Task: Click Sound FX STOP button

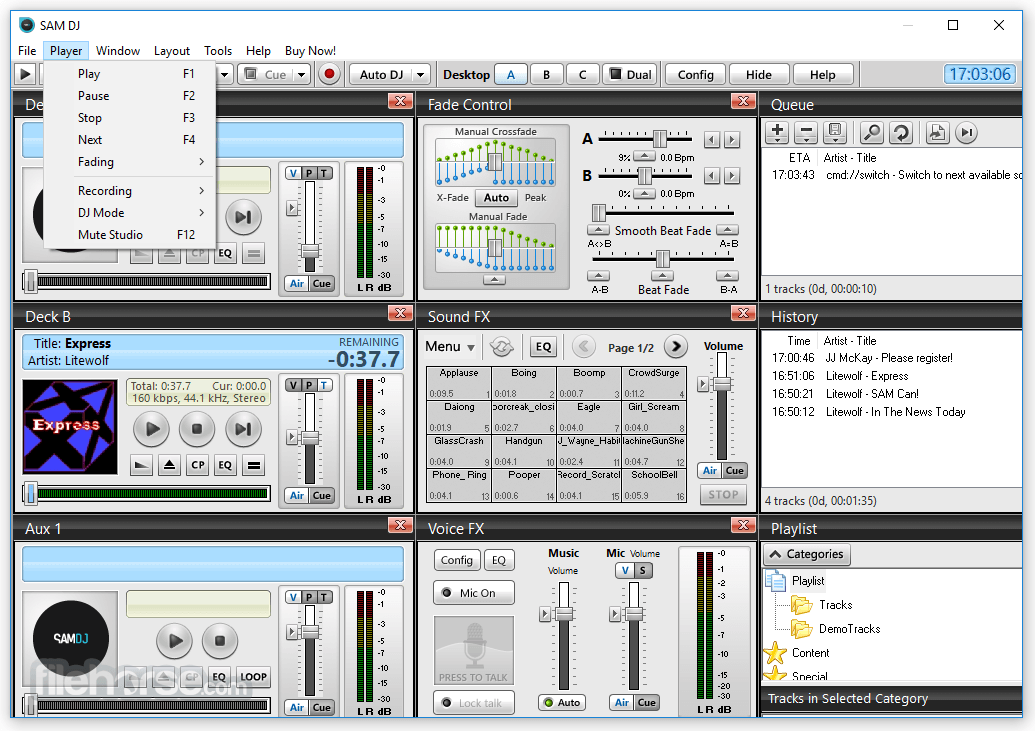Action: click(723, 495)
